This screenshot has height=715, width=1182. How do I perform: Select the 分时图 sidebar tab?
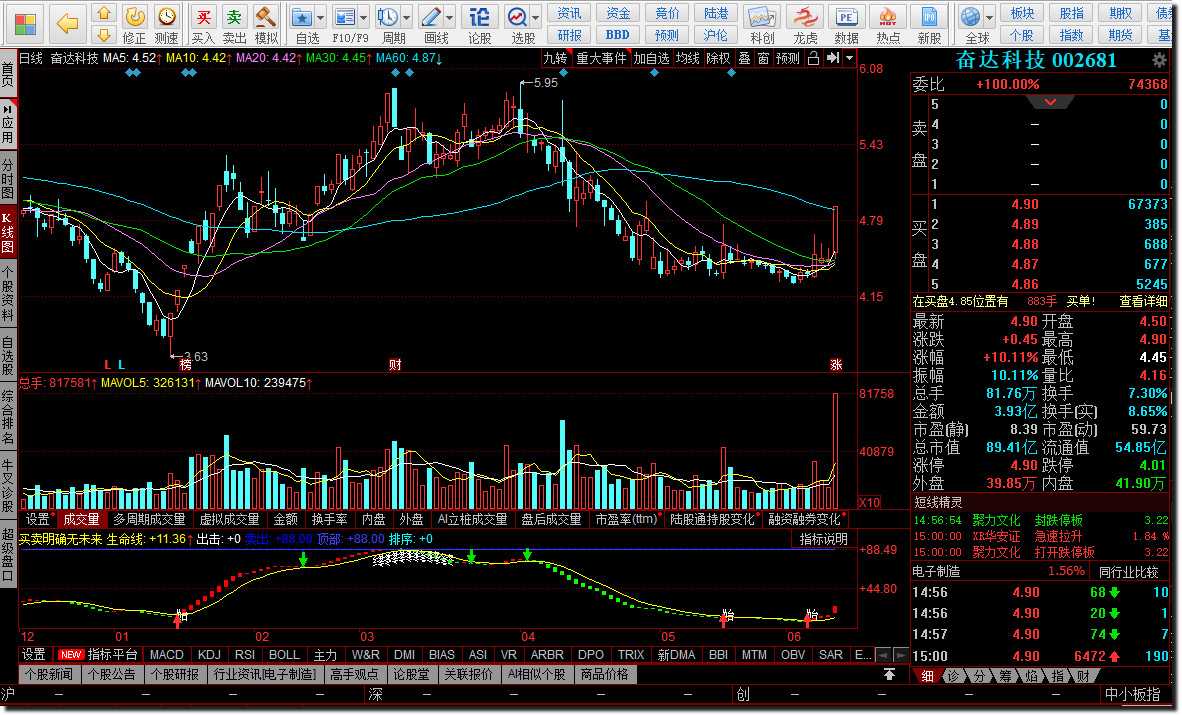point(8,178)
